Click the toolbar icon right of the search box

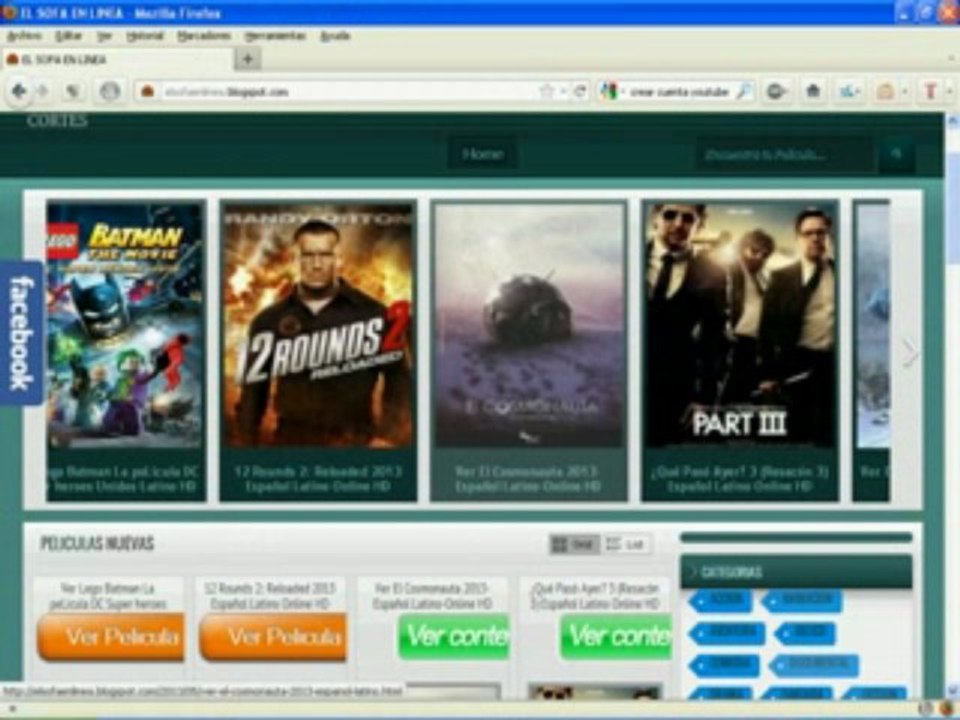point(776,91)
